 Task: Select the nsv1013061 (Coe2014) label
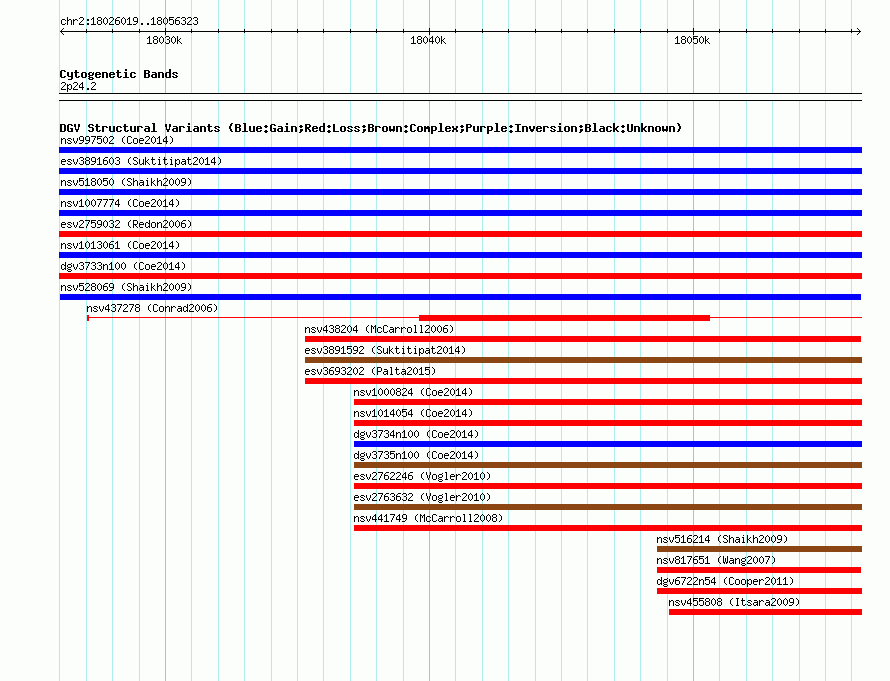click(x=120, y=245)
